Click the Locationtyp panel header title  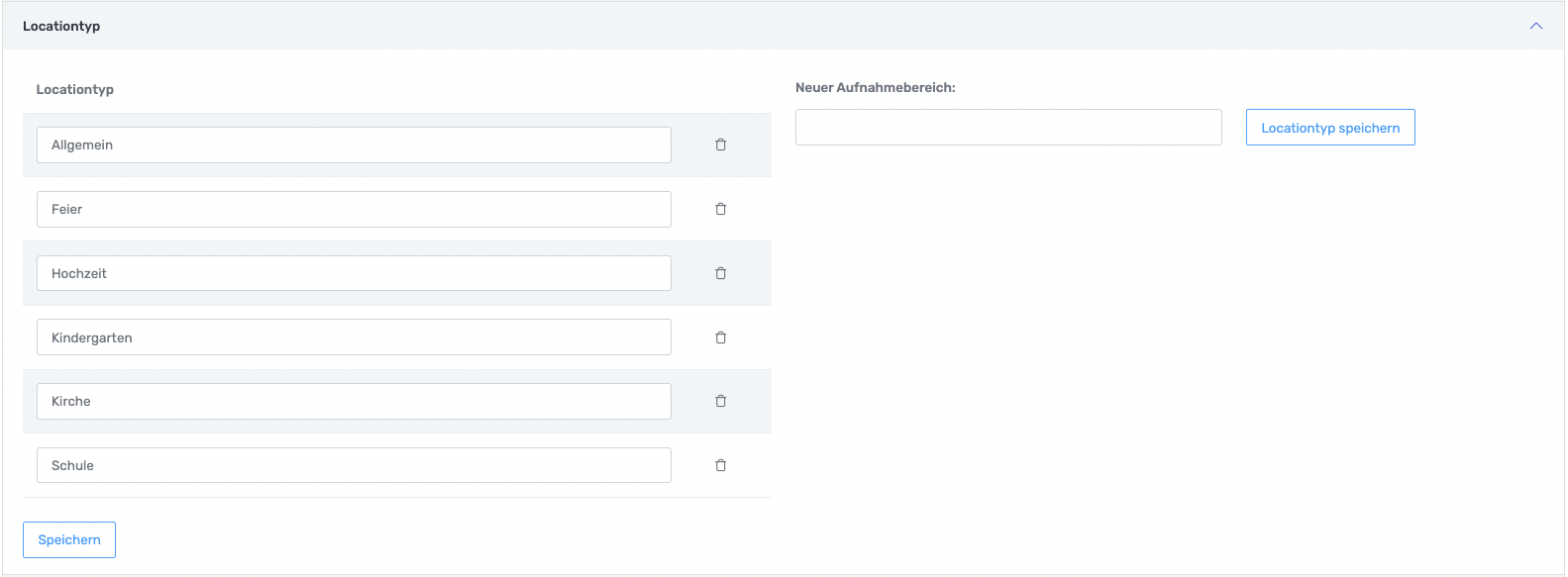point(61,26)
